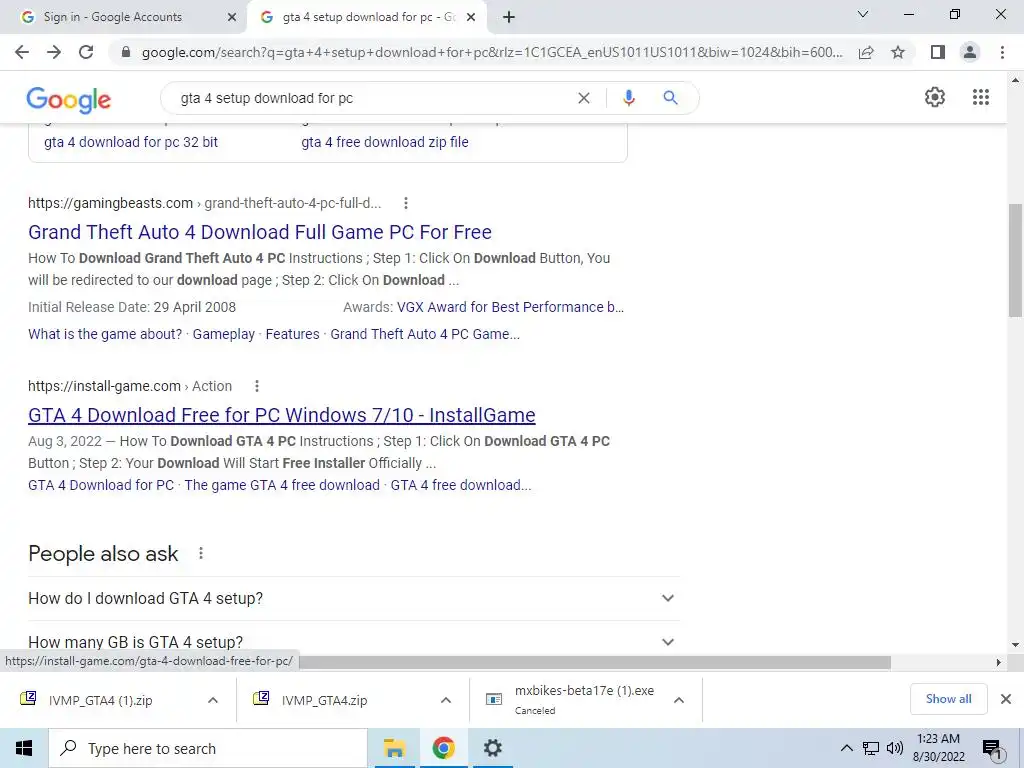Screen dimensions: 1024x768
Task: Open the taskbar clock showing 1:23 AM
Action: tap(938, 748)
